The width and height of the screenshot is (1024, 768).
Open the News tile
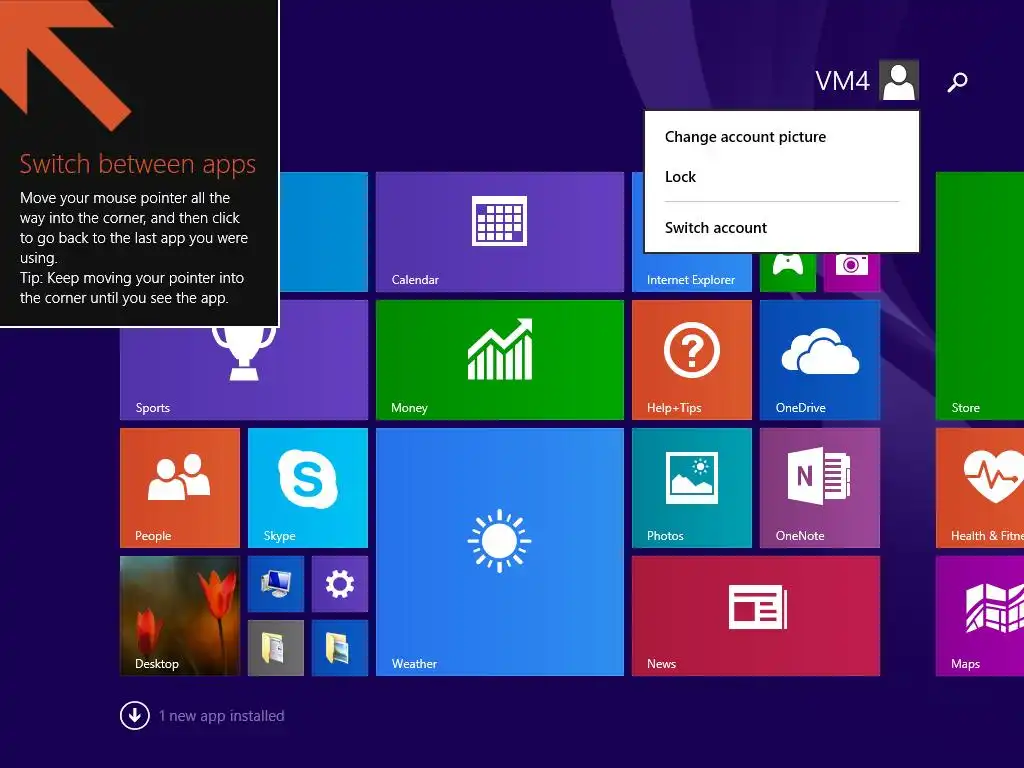(756, 616)
